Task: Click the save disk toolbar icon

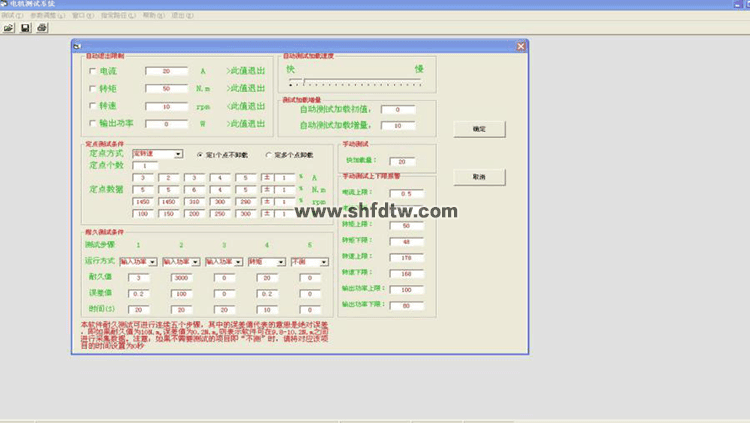Action: tap(25, 28)
